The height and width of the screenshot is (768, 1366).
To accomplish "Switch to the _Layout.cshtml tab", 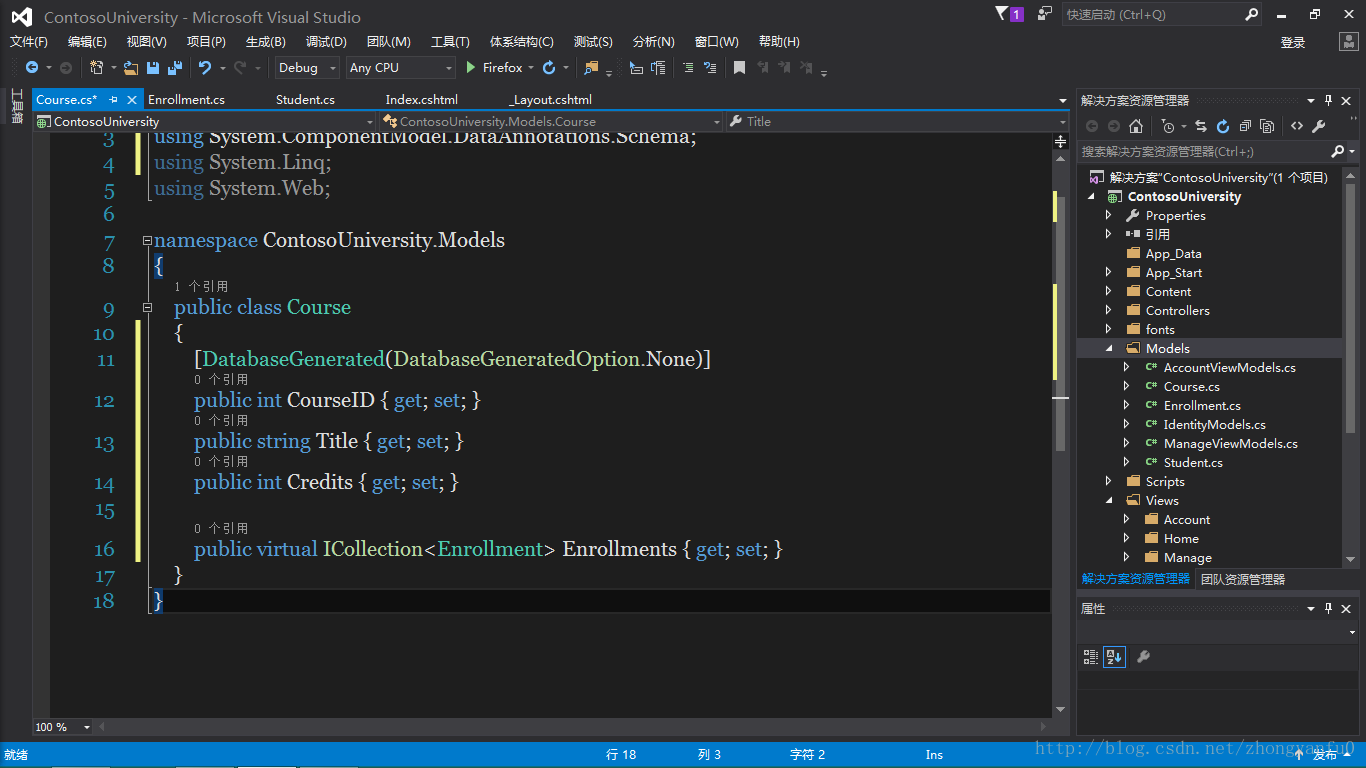I will [x=550, y=99].
